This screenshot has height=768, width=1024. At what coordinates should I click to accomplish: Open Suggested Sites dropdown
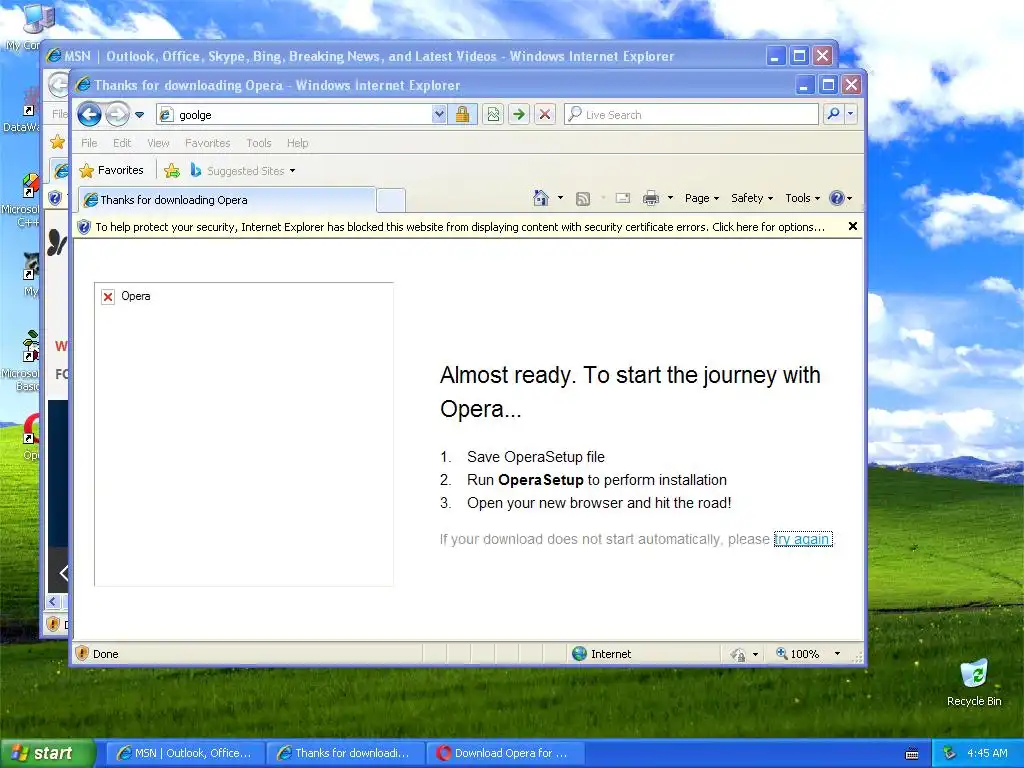click(242, 170)
